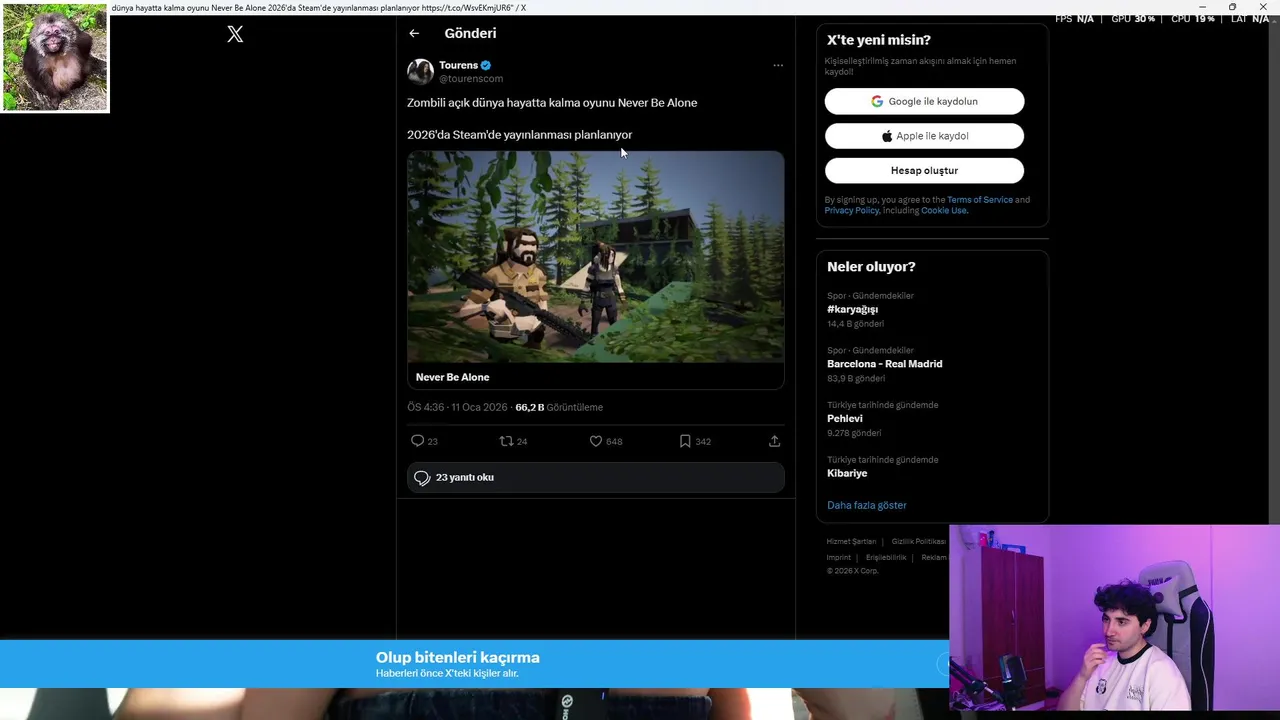
Task: Open the Terms of Service link
Action: (980, 200)
